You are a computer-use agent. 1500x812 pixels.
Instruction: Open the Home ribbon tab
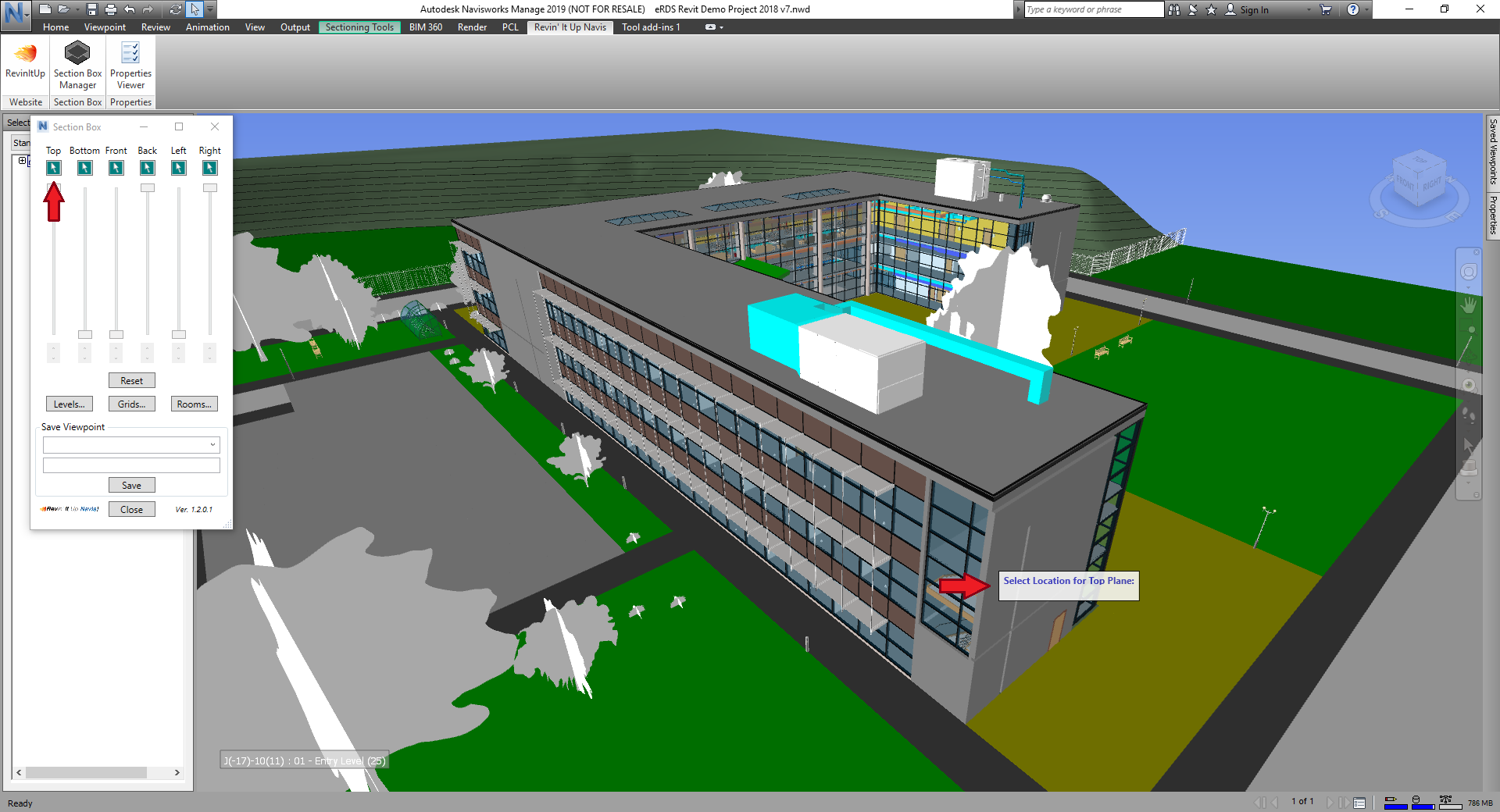56,27
